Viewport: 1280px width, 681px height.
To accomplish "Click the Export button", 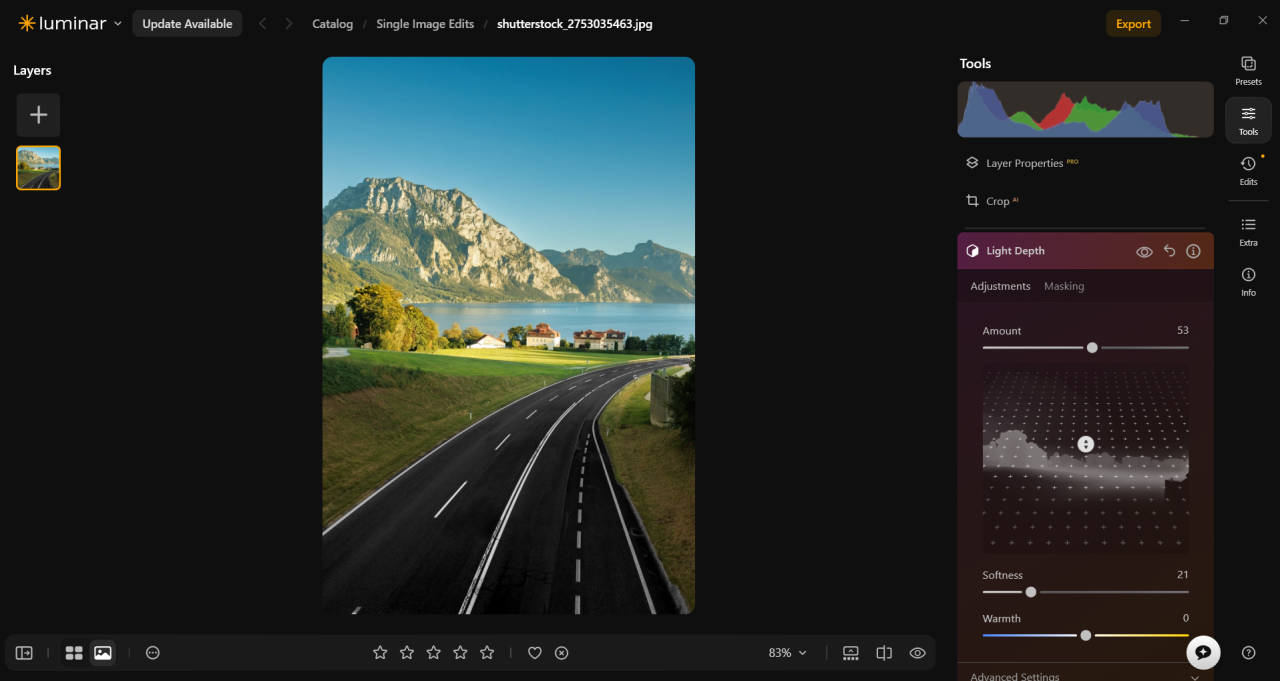I will 1133,24.
